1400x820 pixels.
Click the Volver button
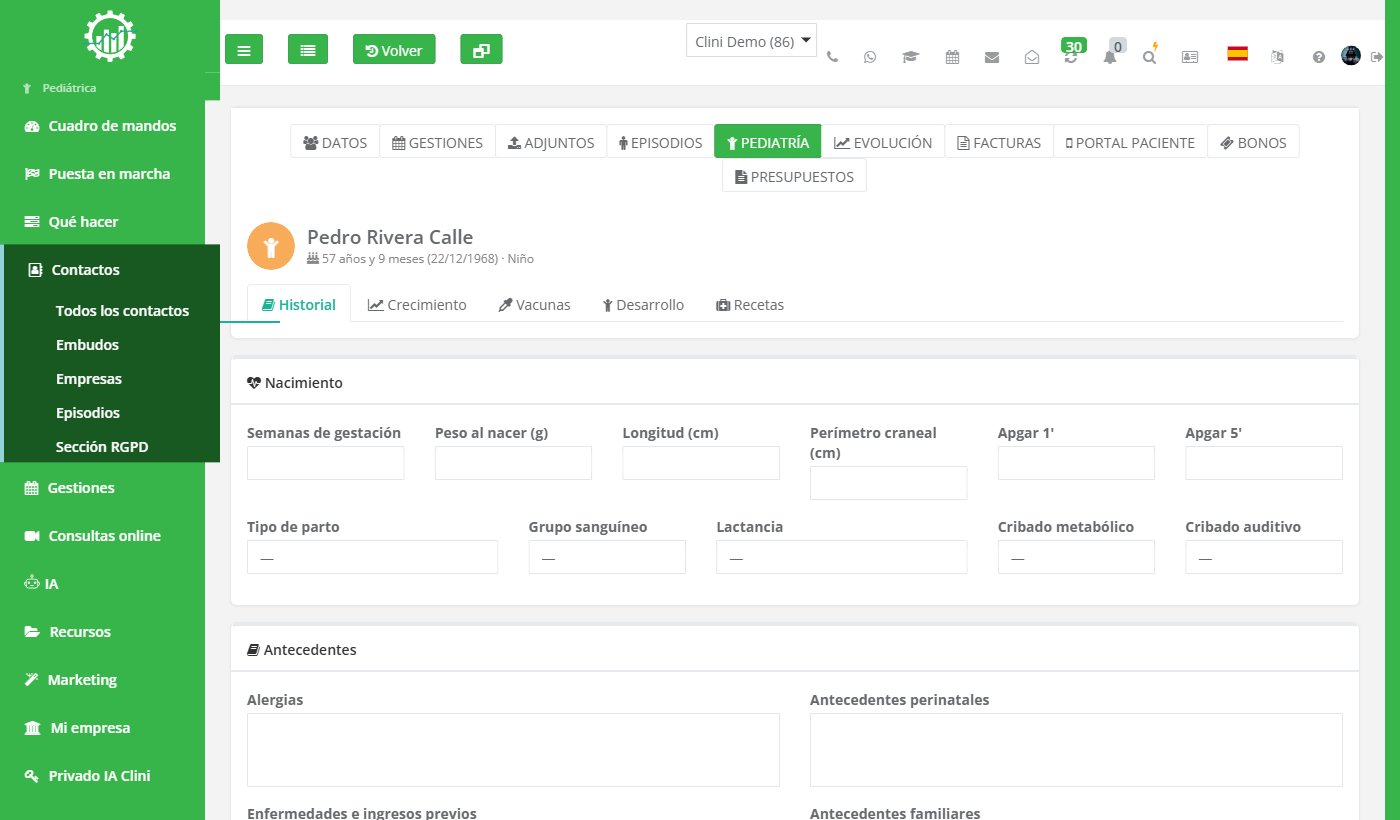(394, 50)
